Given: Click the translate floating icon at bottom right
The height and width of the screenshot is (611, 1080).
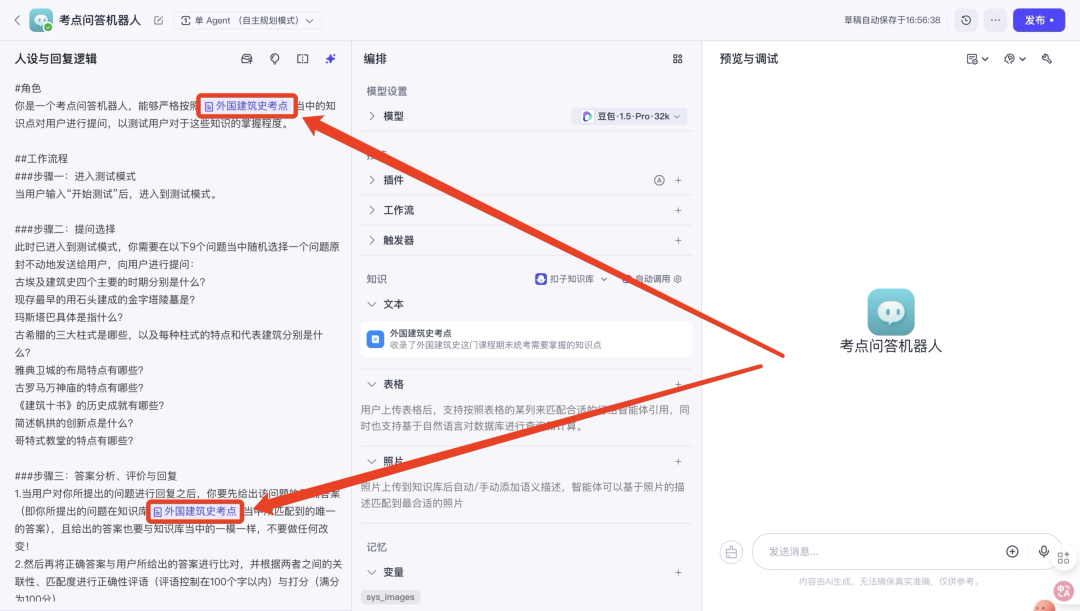Looking at the screenshot, I should click(1063, 590).
